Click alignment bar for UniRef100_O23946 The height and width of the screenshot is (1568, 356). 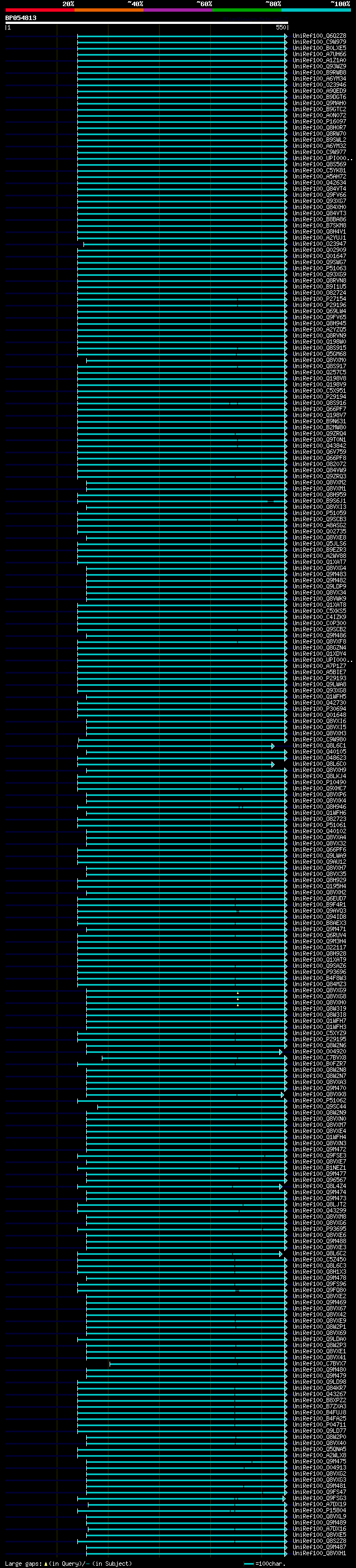(182, 85)
